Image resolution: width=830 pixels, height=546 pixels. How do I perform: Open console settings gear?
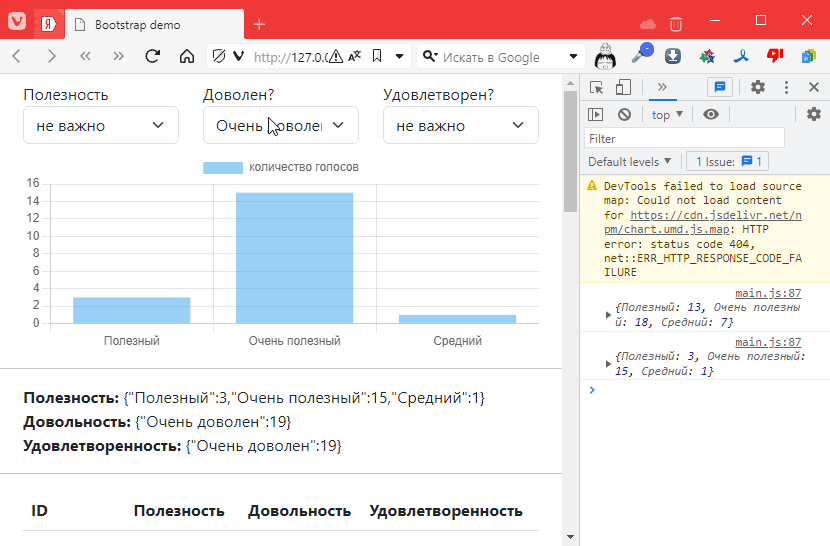click(x=814, y=115)
